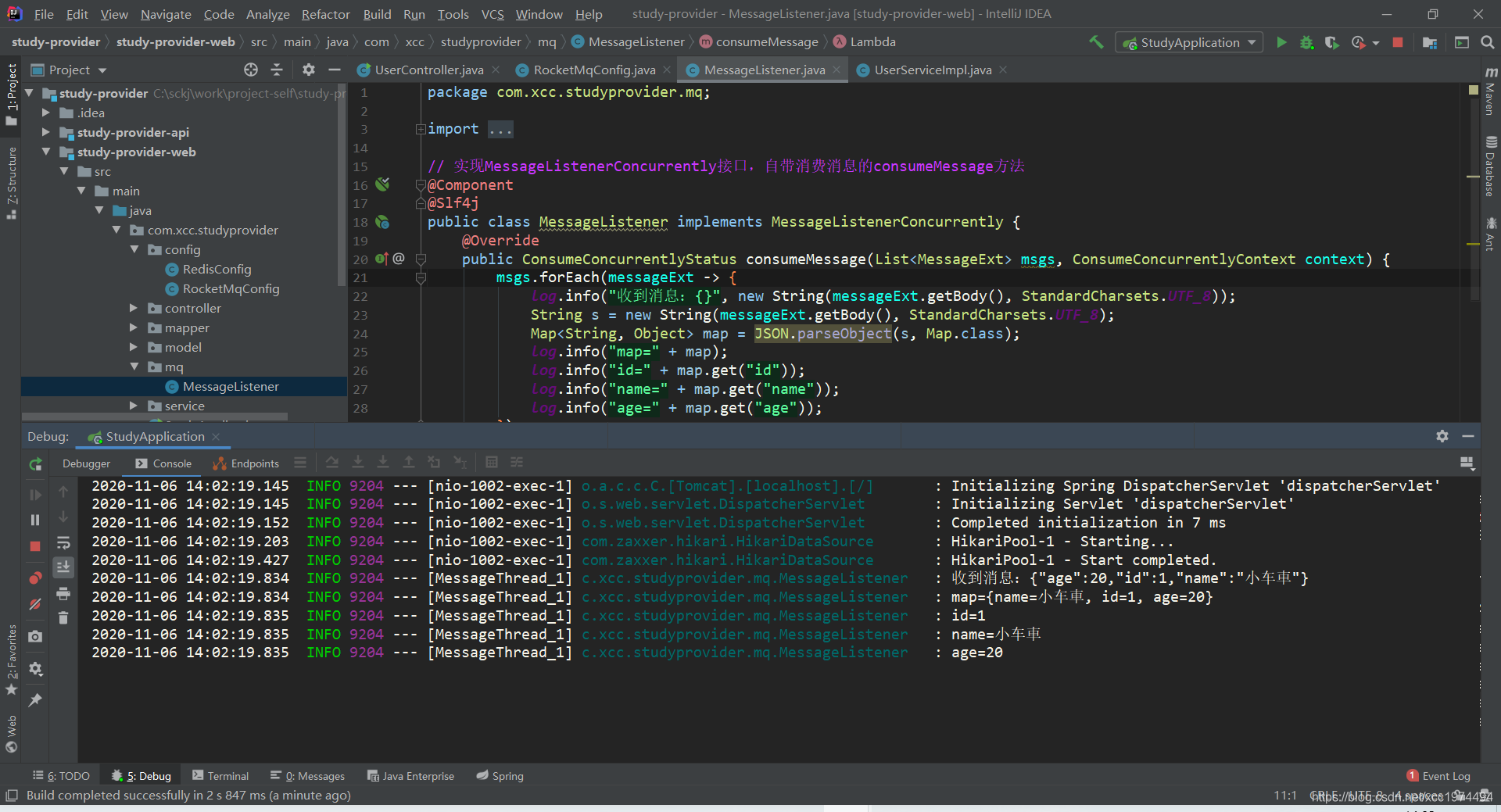Pin the debug tab

click(35, 700)
